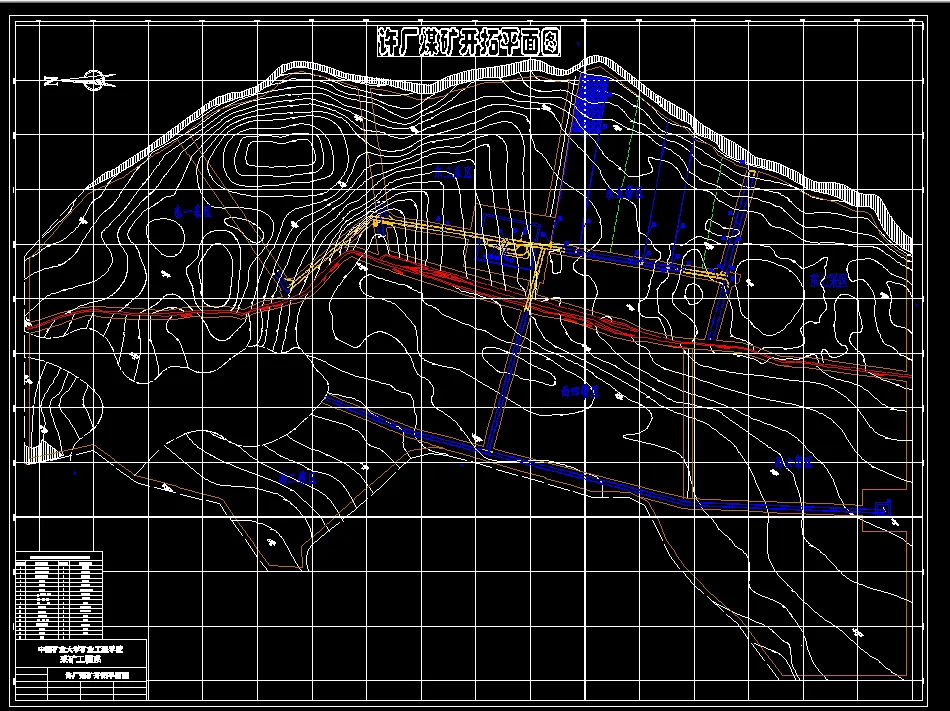Screen dimensions: 950x711
Task: Select the small blue square symbol at the roadway end
Action: click(882, 506)
